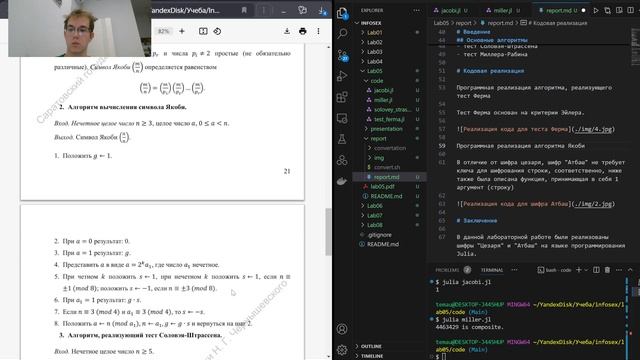Kill the terminal with trash icon
The image size is (640, 360).
(607, 270)
